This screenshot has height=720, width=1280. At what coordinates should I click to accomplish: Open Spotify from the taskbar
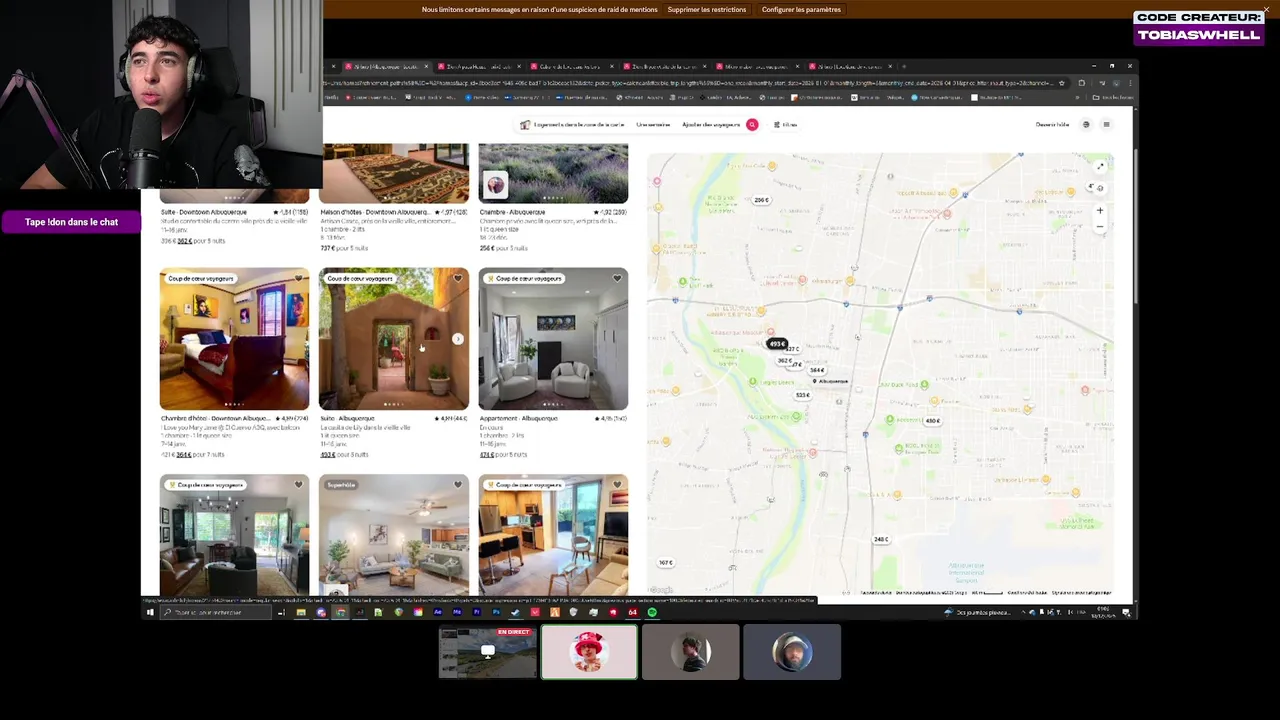[x=652, y=612]
